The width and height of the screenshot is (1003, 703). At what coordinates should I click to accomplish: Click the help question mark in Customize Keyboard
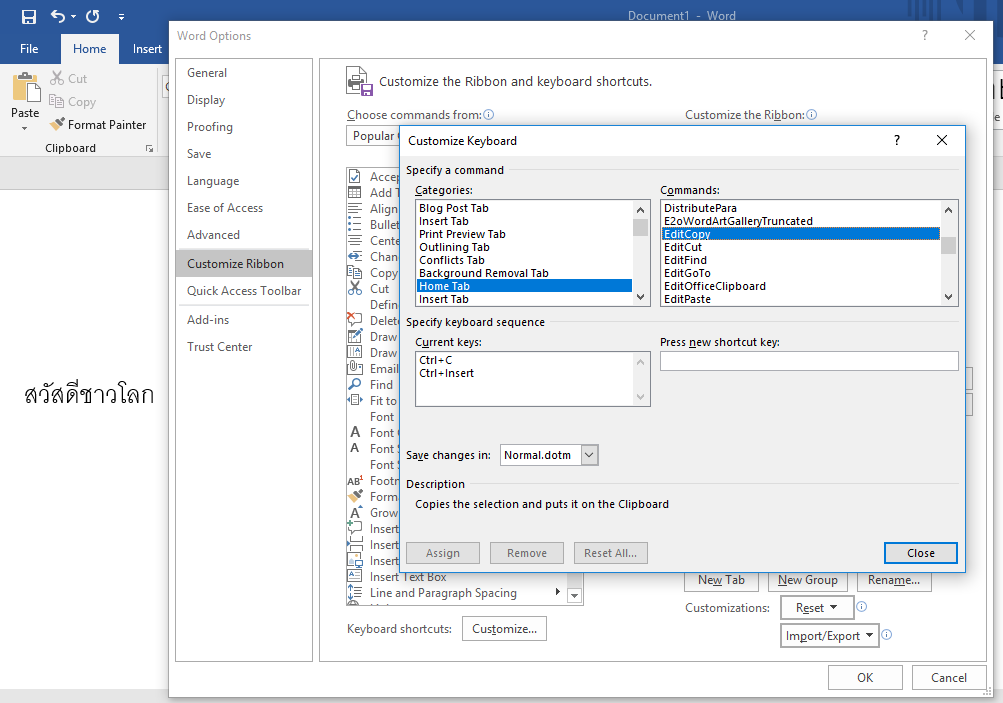[897, 141]
